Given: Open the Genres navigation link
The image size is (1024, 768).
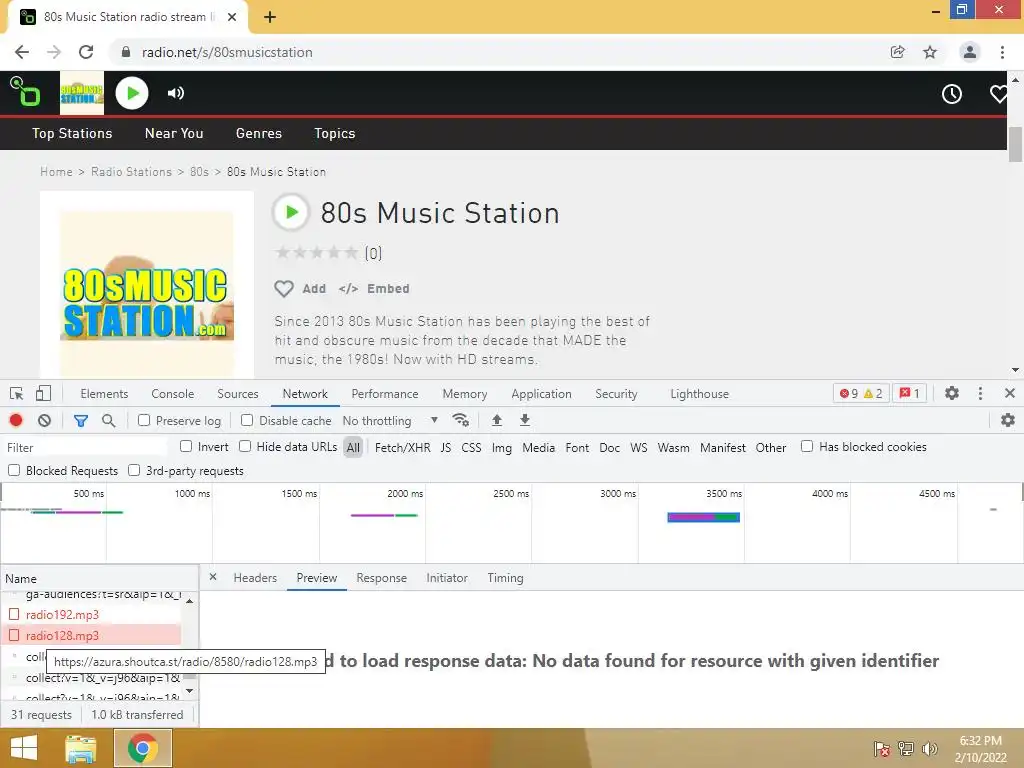Looking at the screenshot, I should [259, 133].
